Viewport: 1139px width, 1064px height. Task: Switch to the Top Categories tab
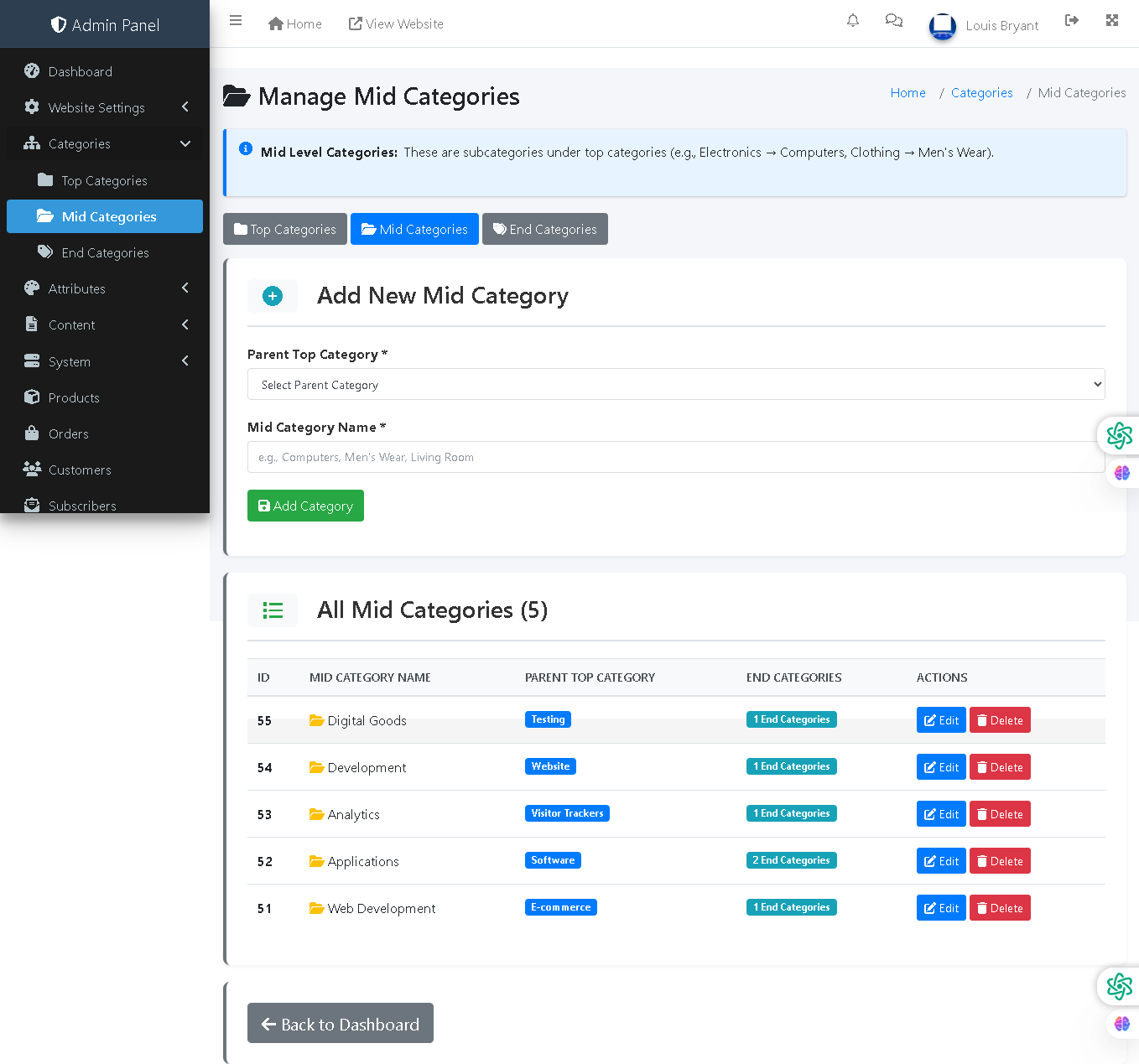[x=285, y=229]
